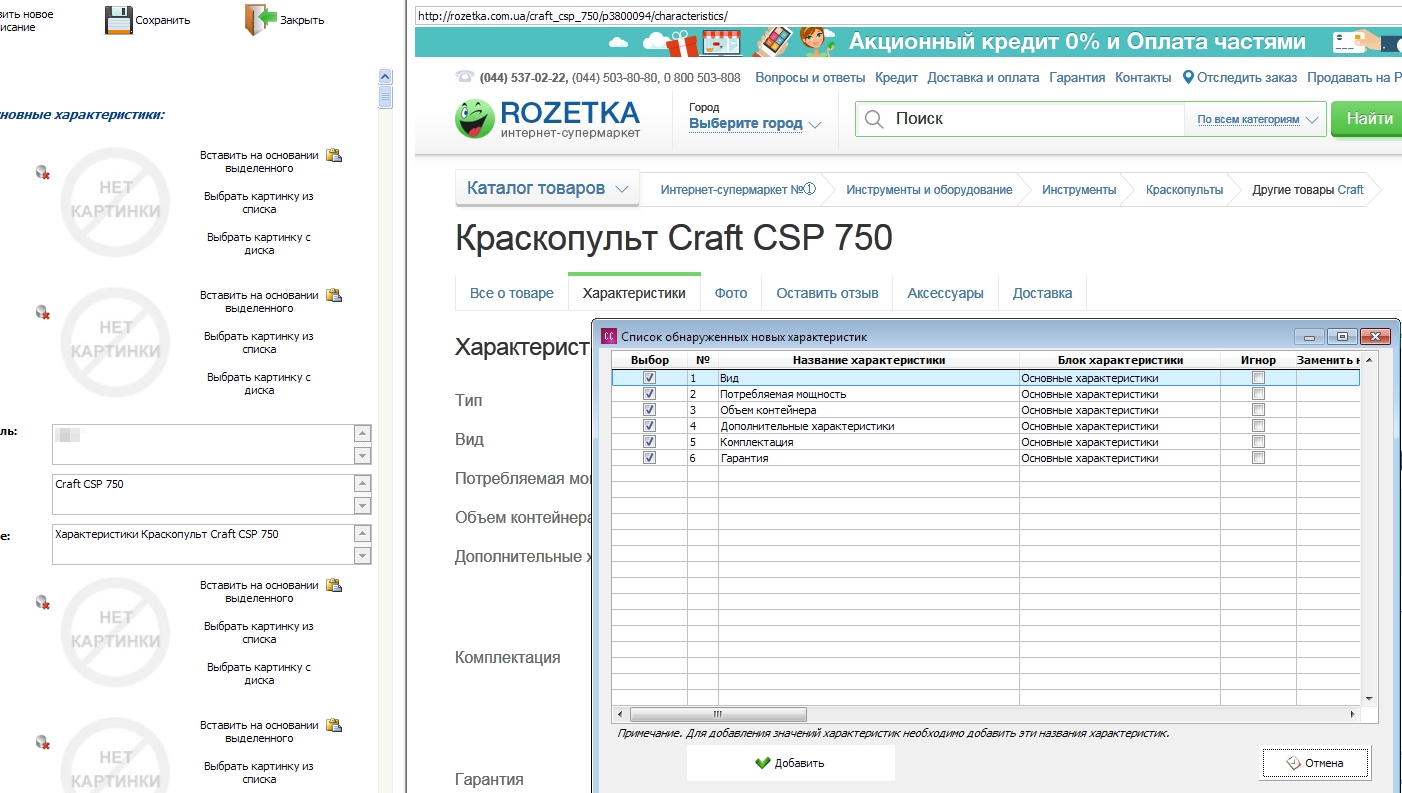The width and height of the screenshot is (1402, 793).
Task: Click the Блок характеристики column header
Action: [1120, 360]
